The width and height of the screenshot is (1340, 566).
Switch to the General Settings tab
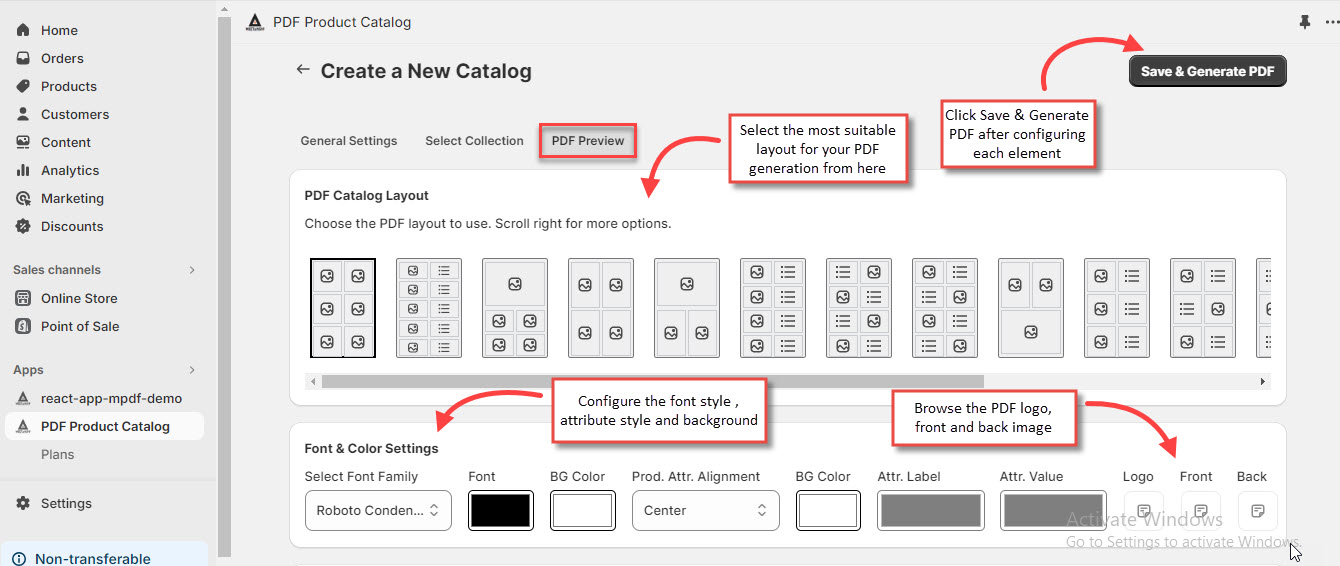pos(349,141)
